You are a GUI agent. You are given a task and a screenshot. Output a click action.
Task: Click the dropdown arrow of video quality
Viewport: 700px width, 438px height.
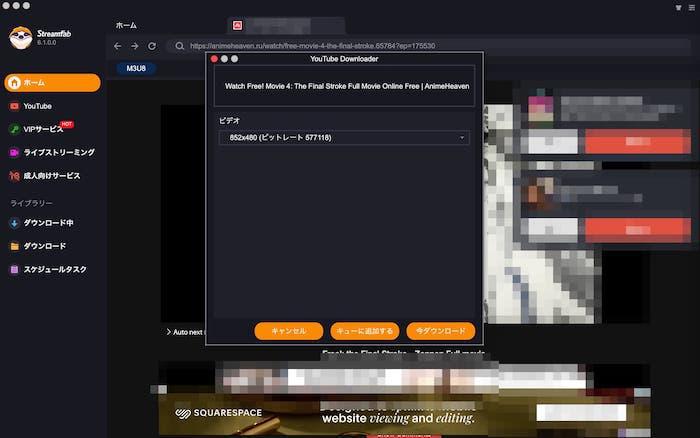click(x=462, y=138)
